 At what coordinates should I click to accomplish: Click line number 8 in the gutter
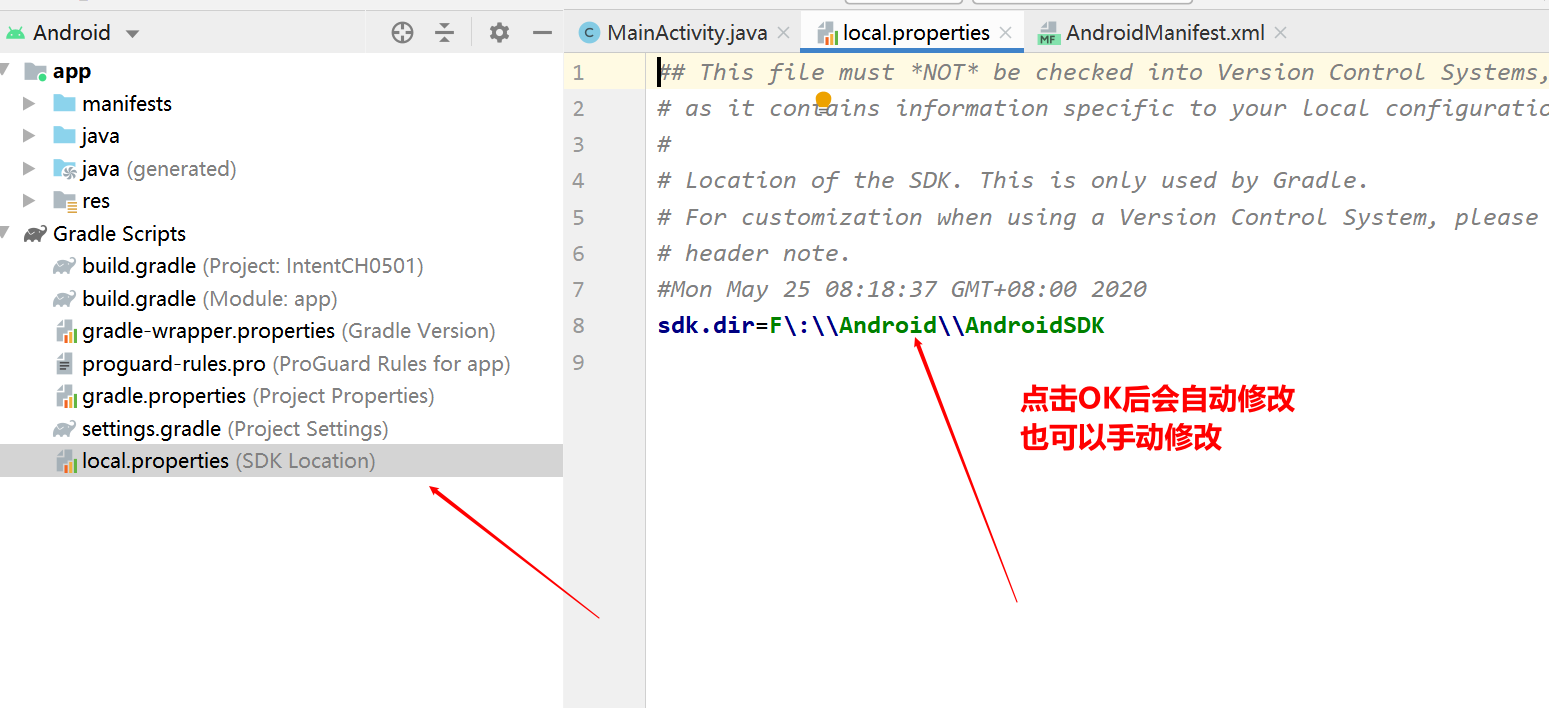(x=578, y=325)
